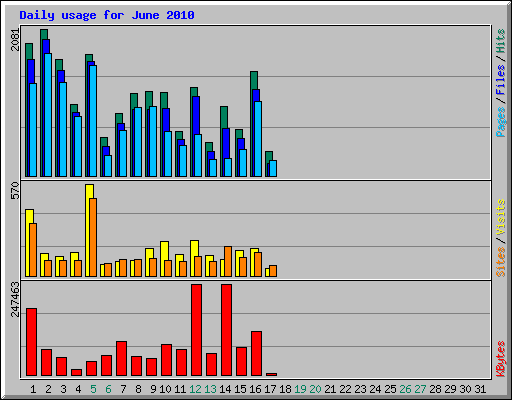Click the cyan pages bar for day 5
Screen dimensions: 512x400
[x=93, y=121]
